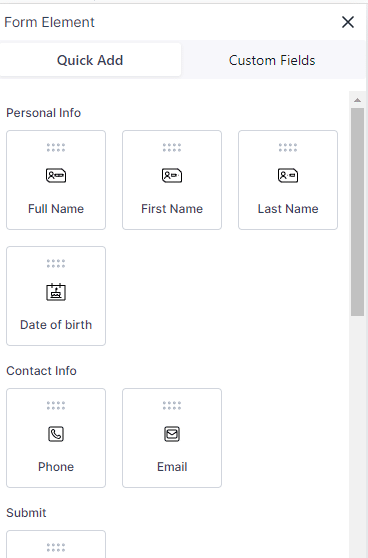The width and height of the screenshot is (368, 558).
Task: Click drag dots on Date of birth tile
Action: (56, 263)
